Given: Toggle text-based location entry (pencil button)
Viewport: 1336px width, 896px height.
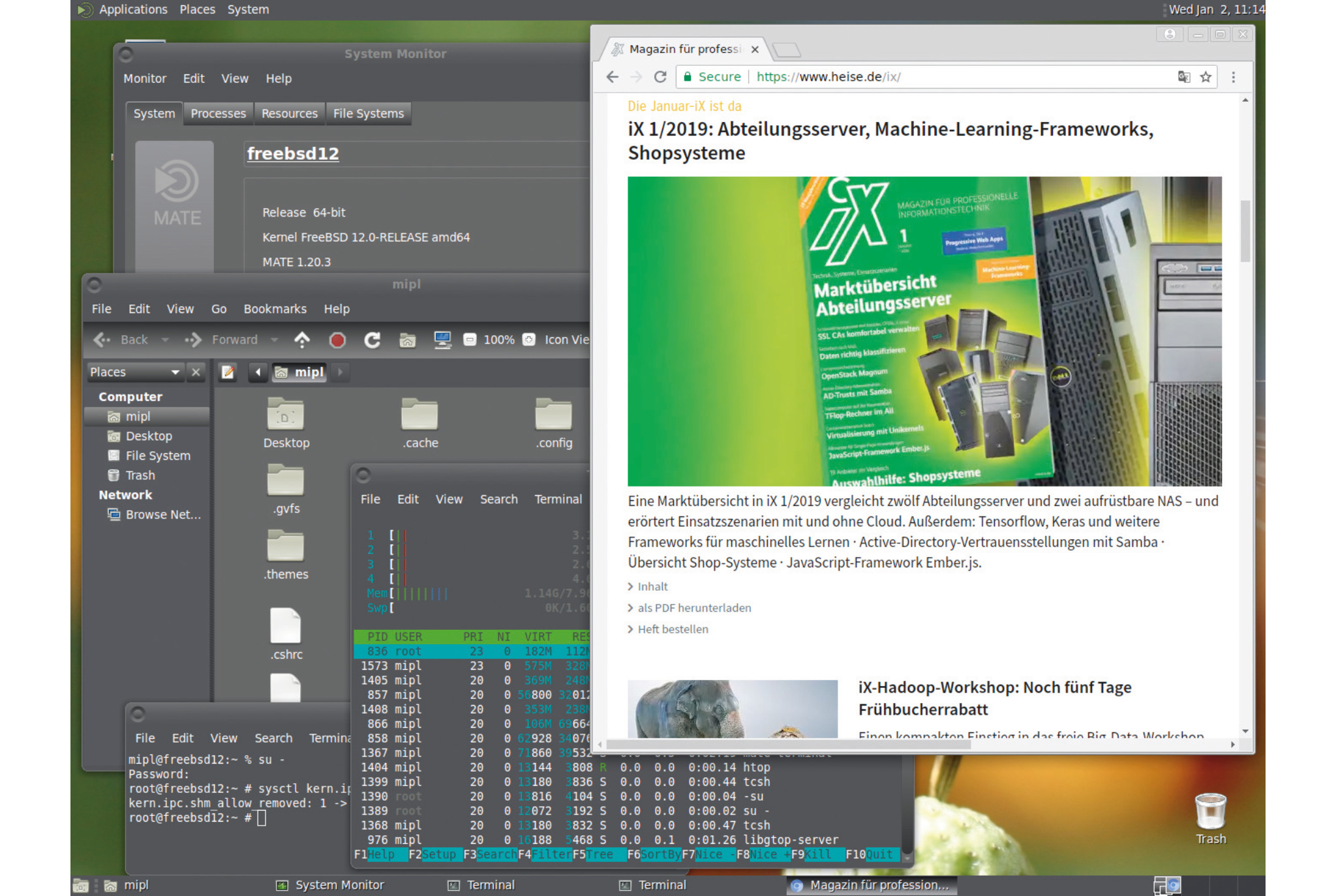Looking at the screenshot, I should tap(228, 372).
